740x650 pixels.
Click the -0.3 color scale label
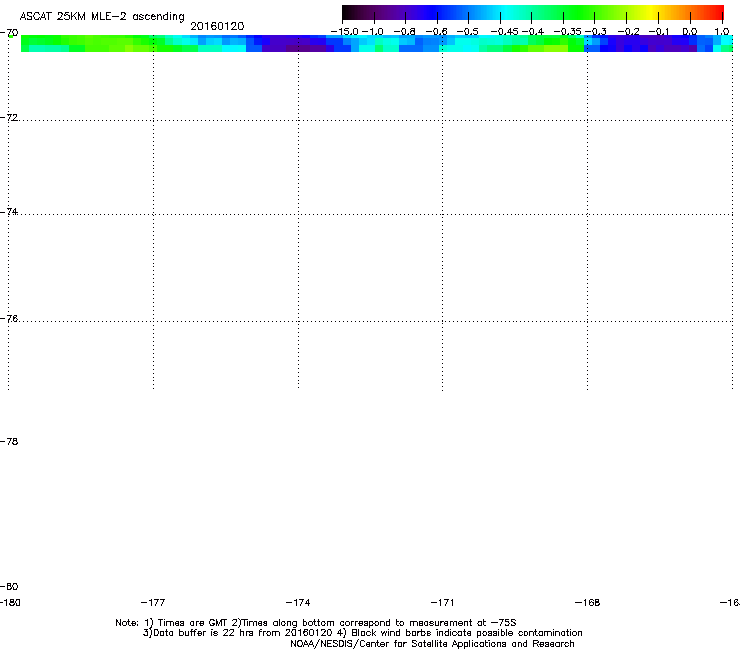(x=596, y=32)
